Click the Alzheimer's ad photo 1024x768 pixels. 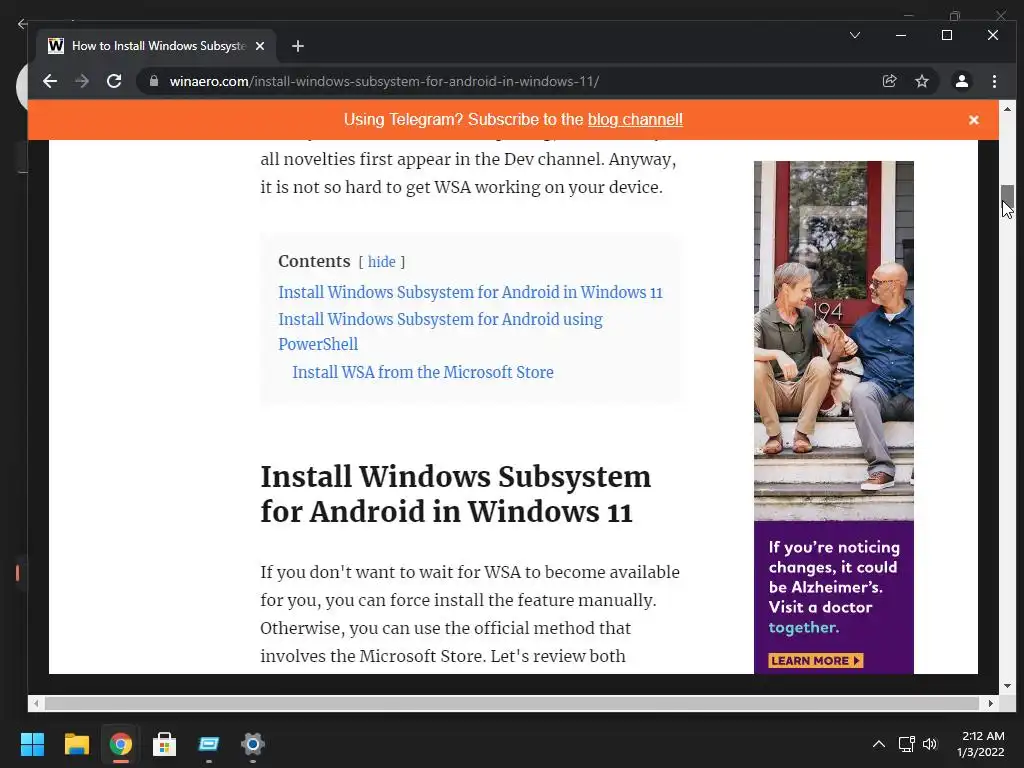[833, 340]
